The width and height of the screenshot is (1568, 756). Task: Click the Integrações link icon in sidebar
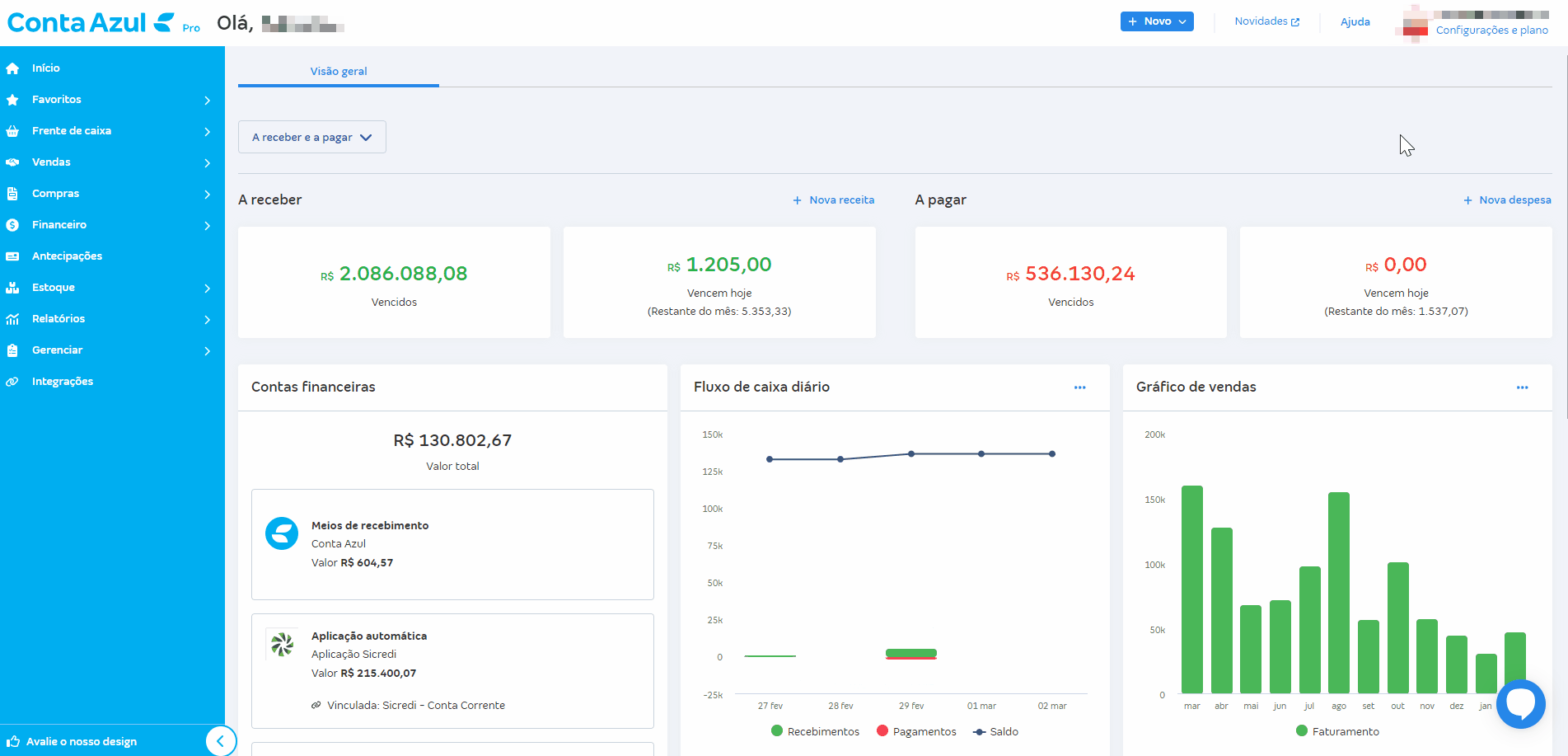(12, 382)
